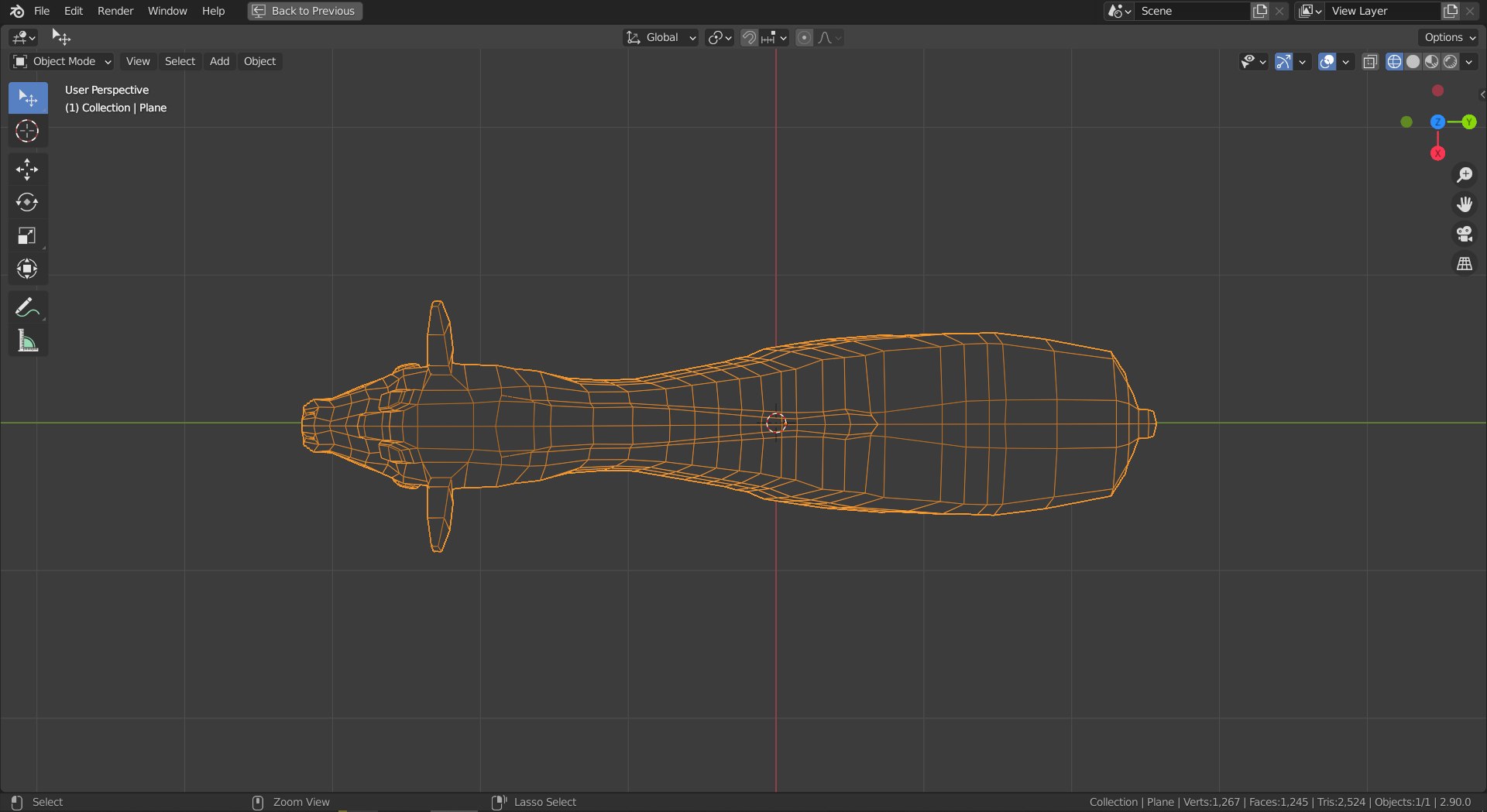Click the negative Y axis gizmo dot
Viewport: 1487px width, 812px height.
1406,122
